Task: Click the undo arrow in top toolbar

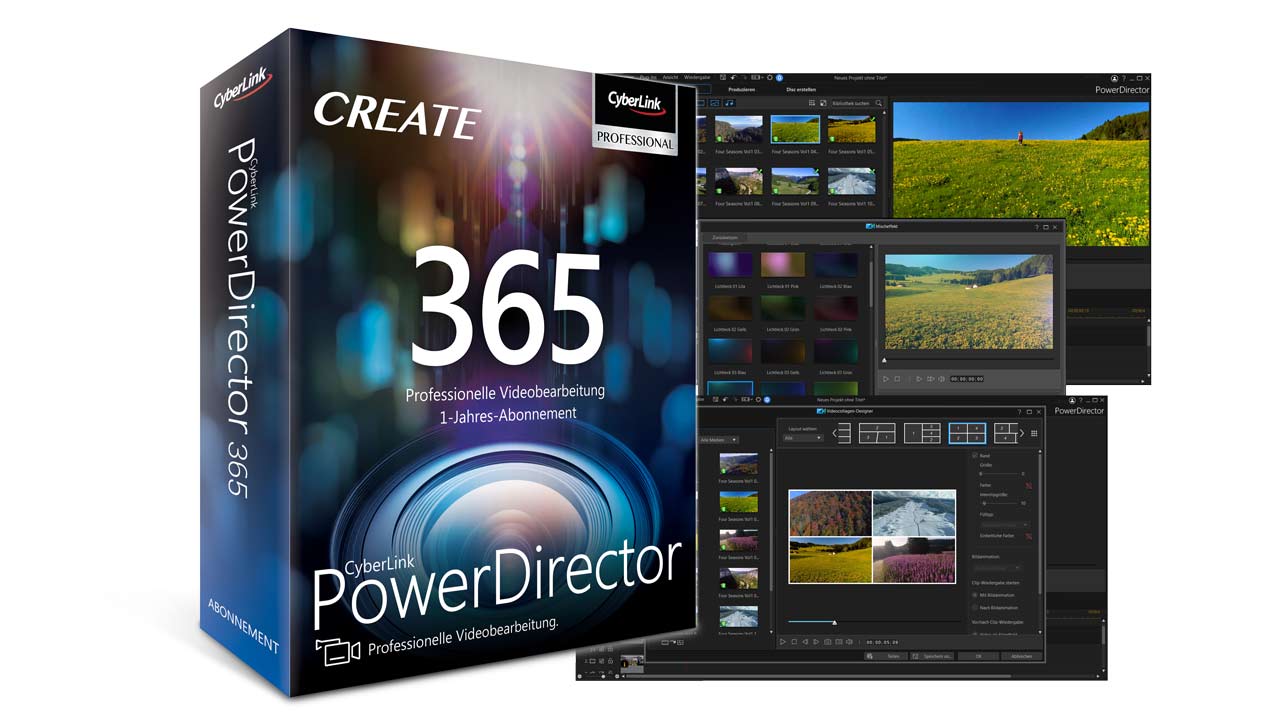Action: pos(733,77)
